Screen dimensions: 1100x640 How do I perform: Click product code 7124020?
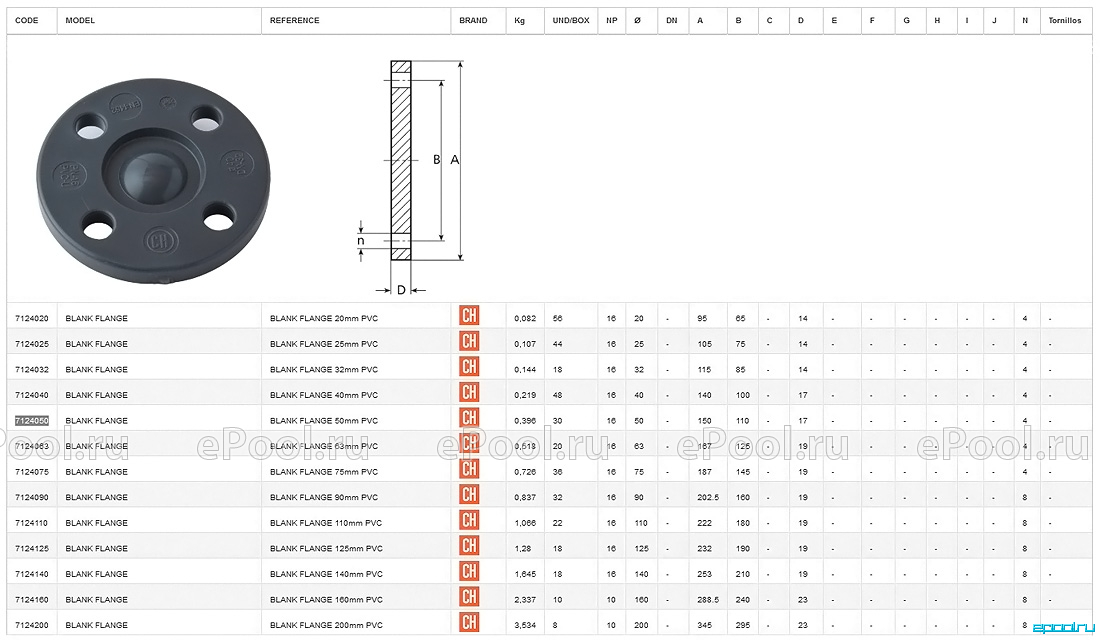tap(32, 319)
